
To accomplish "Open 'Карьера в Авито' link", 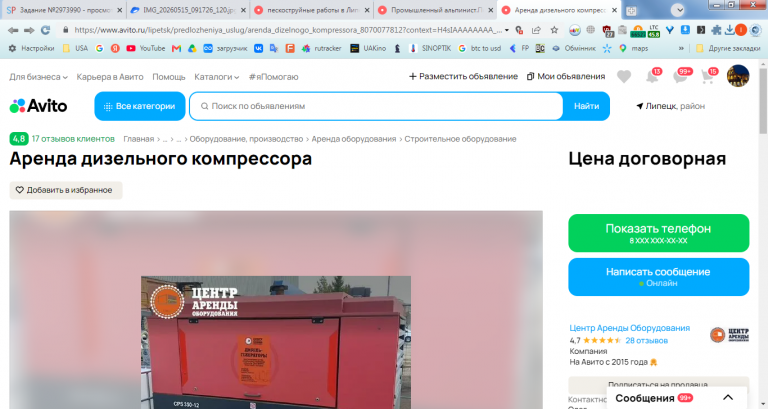I will click(110, 77).
